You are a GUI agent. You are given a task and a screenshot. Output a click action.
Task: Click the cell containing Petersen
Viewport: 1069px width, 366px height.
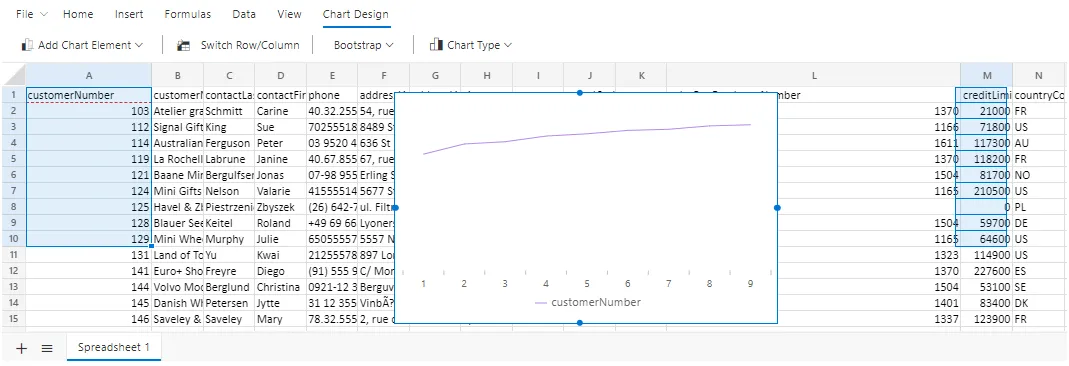coord(229,303)
